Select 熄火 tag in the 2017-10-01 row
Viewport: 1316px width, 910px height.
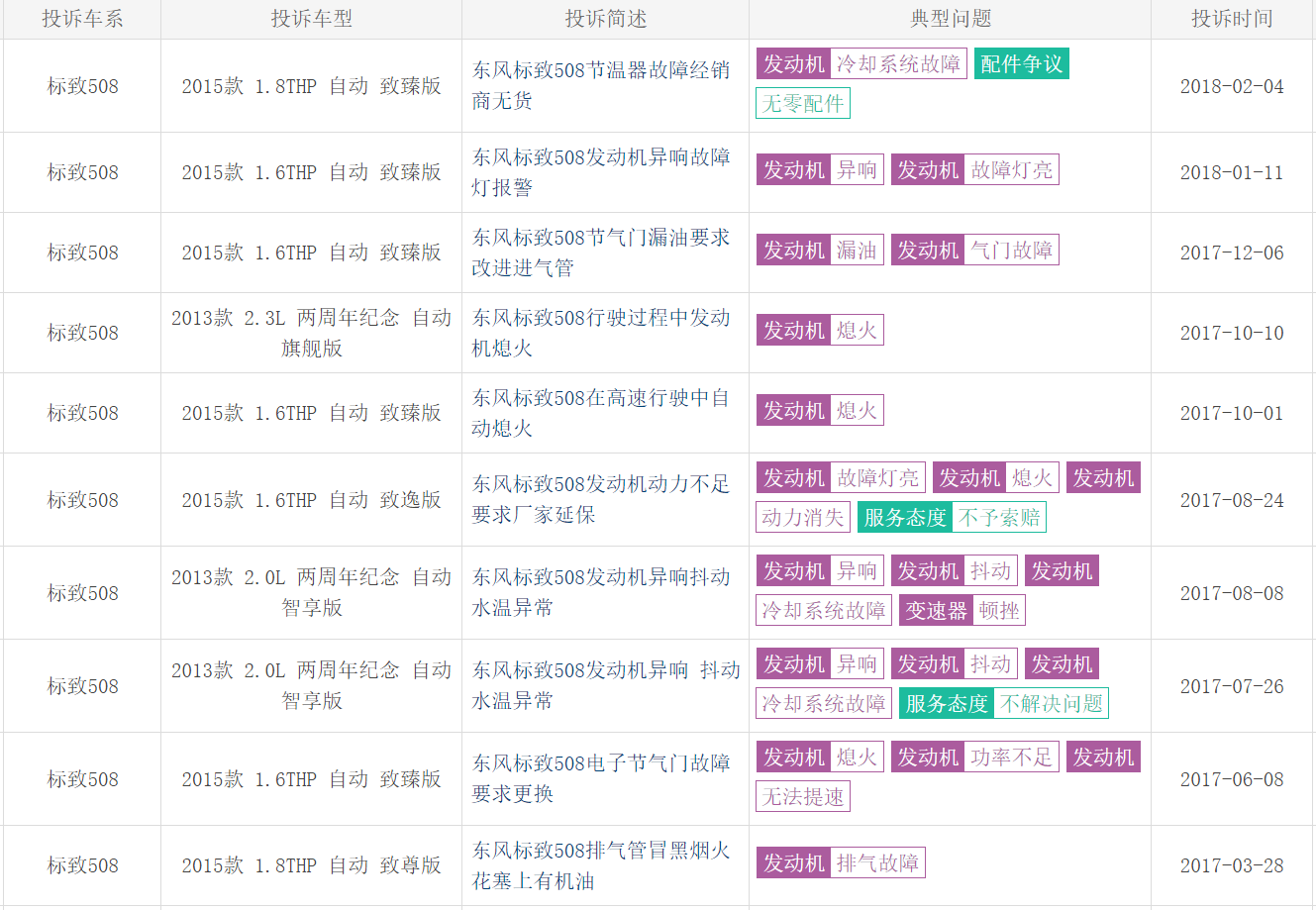pos(857,410)
